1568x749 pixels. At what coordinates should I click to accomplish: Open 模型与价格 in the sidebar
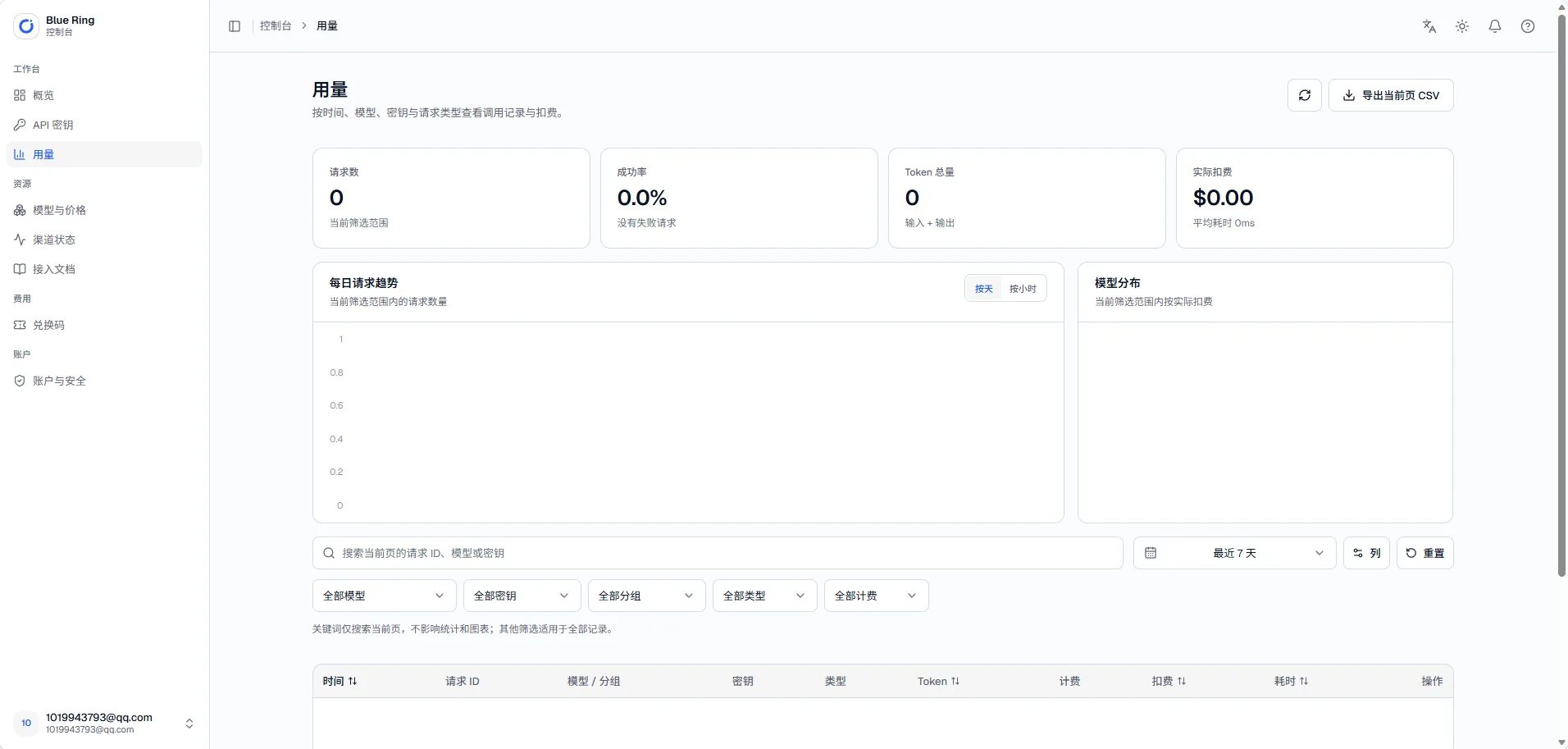click(x=104, y=210)
